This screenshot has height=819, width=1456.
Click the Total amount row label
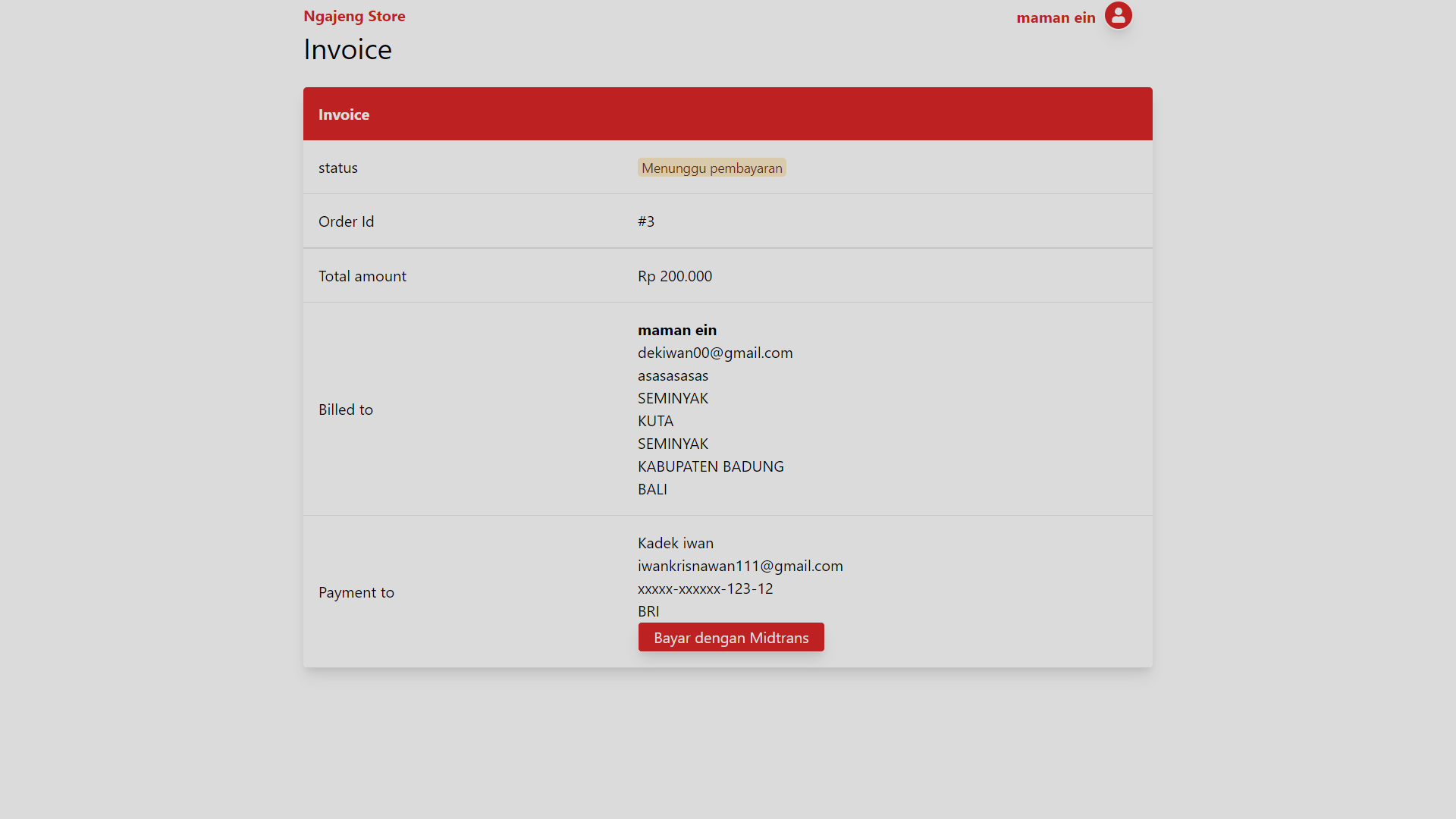pos(362,276)
